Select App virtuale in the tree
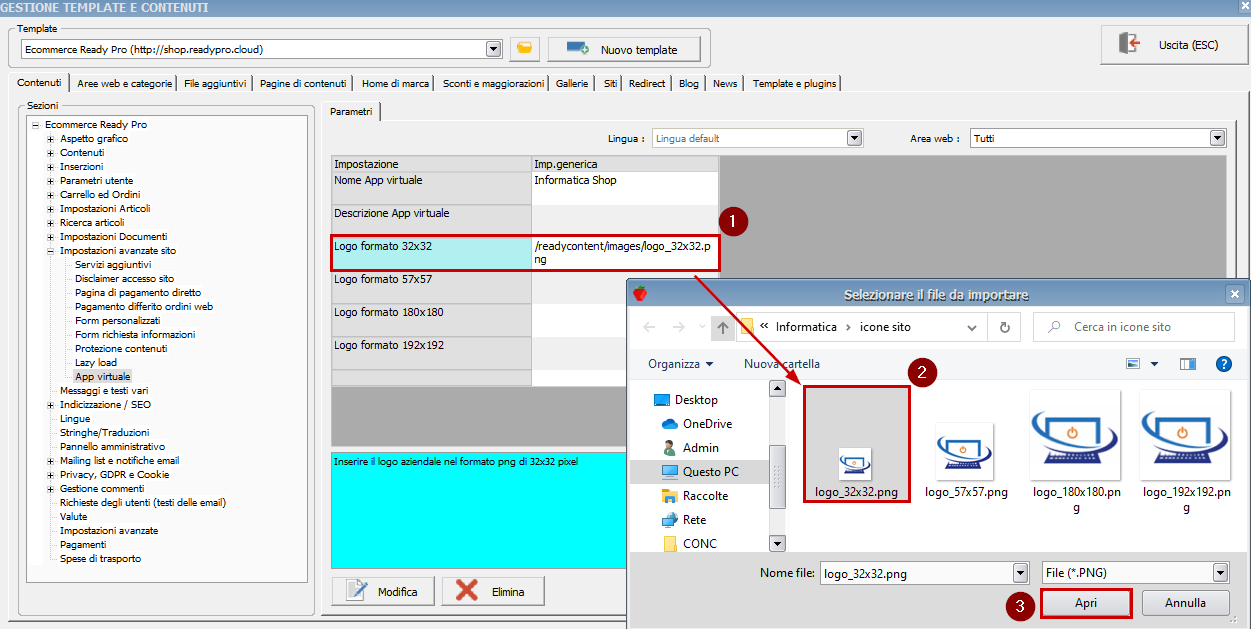 (x=102, y=376)
